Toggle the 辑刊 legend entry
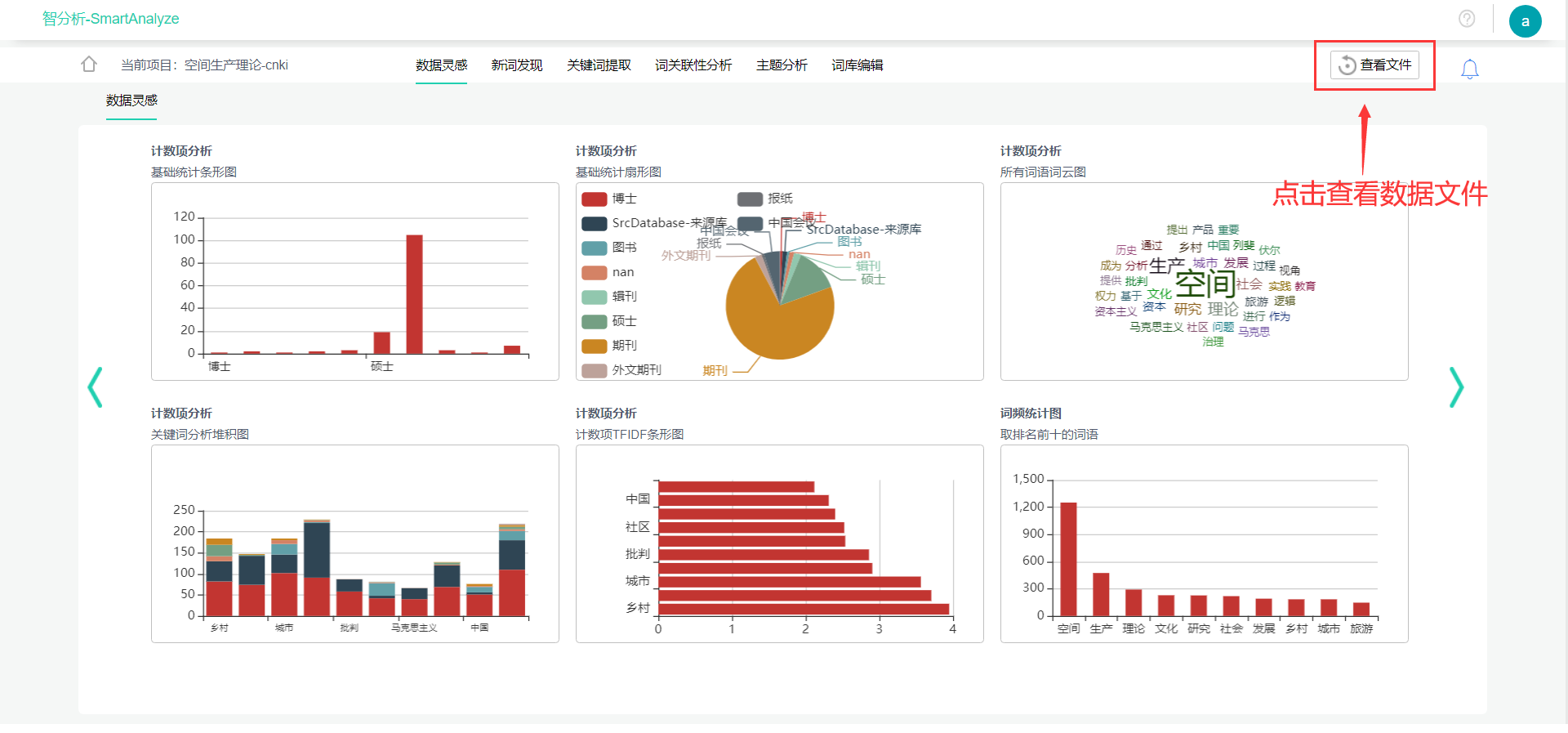The image size is (1568, 733). (610, 297)
